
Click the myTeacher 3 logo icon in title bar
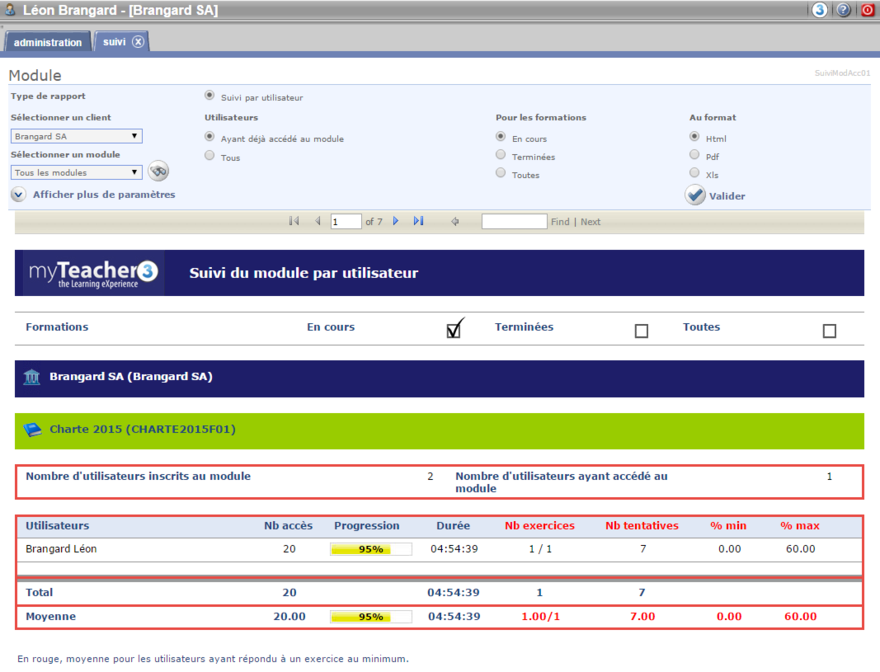(820, 10)
